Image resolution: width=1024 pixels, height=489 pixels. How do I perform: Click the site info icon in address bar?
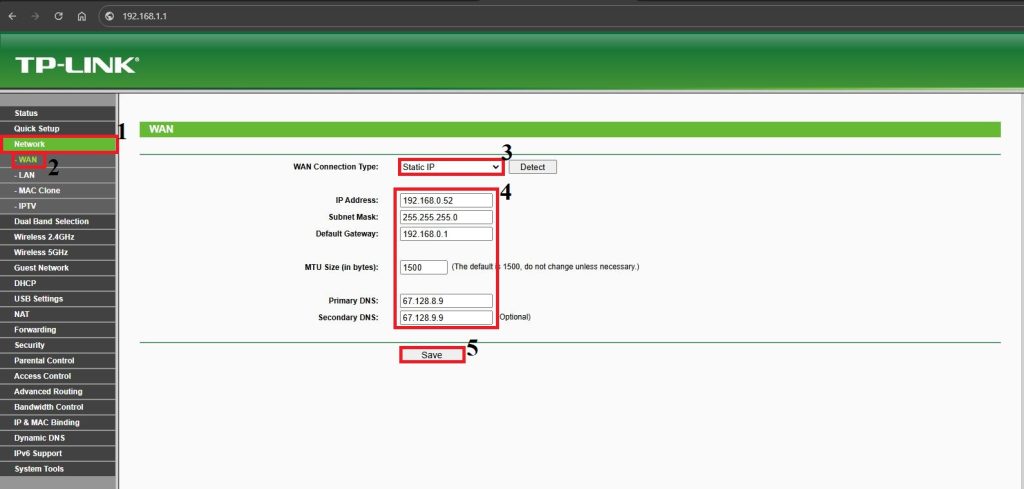point(110,16)
